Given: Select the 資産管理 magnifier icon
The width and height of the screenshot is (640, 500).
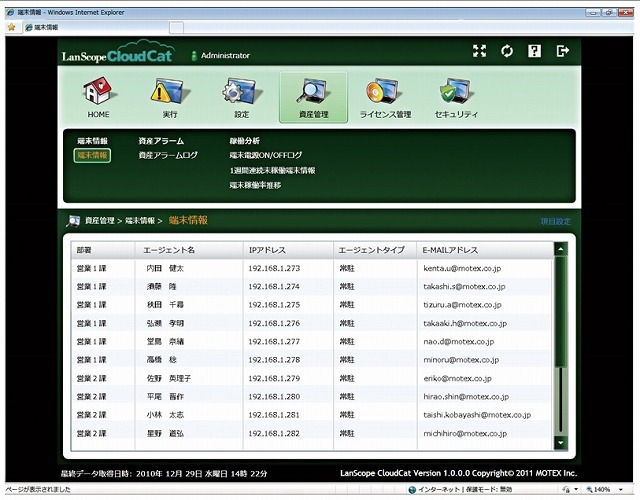Looking at the screenshot, I should (x=313, y=91).
